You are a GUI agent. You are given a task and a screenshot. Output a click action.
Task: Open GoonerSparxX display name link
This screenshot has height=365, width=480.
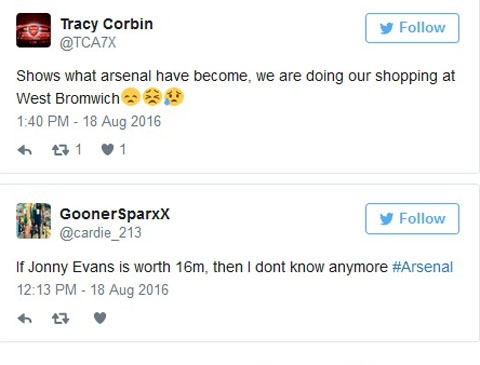115,214
